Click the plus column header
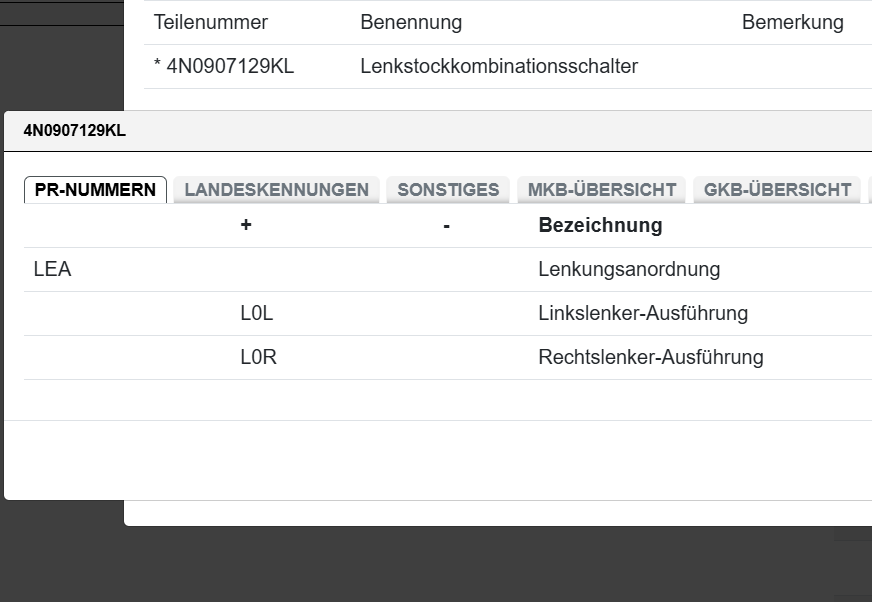 pyautogui.click(x=246, y=226)
